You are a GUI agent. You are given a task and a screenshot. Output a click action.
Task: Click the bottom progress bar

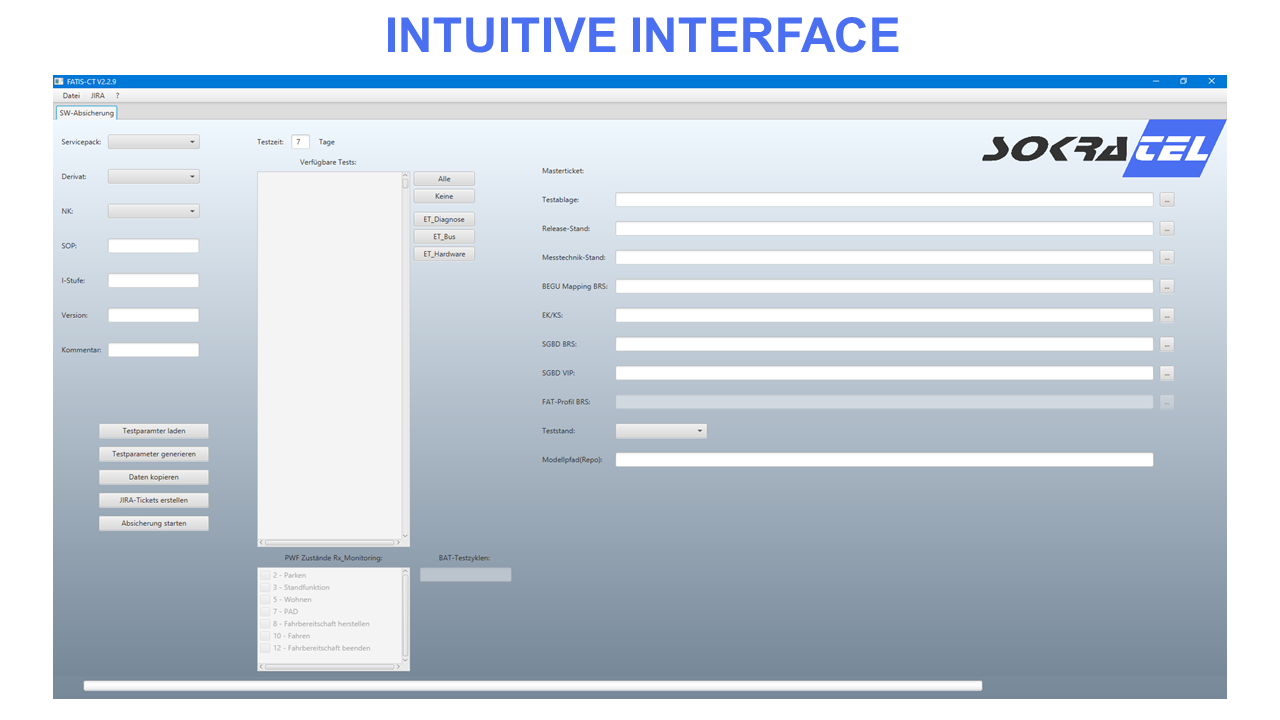point(533,686)
